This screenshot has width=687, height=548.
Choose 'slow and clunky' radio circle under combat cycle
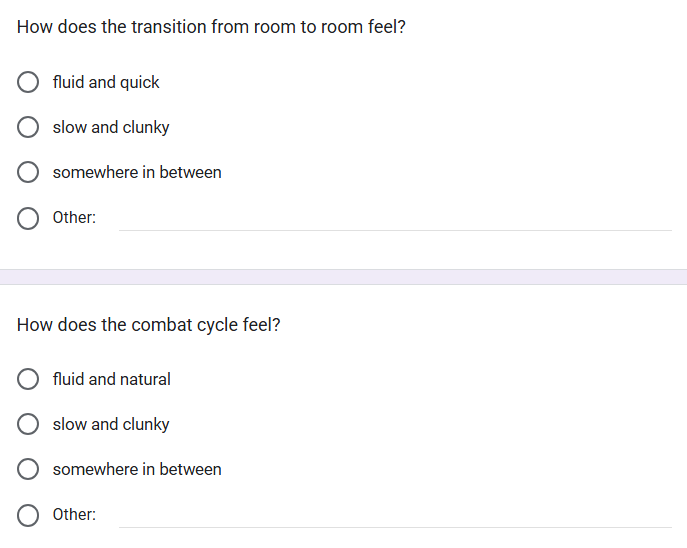pyautogui.click(x=28, y=424)
